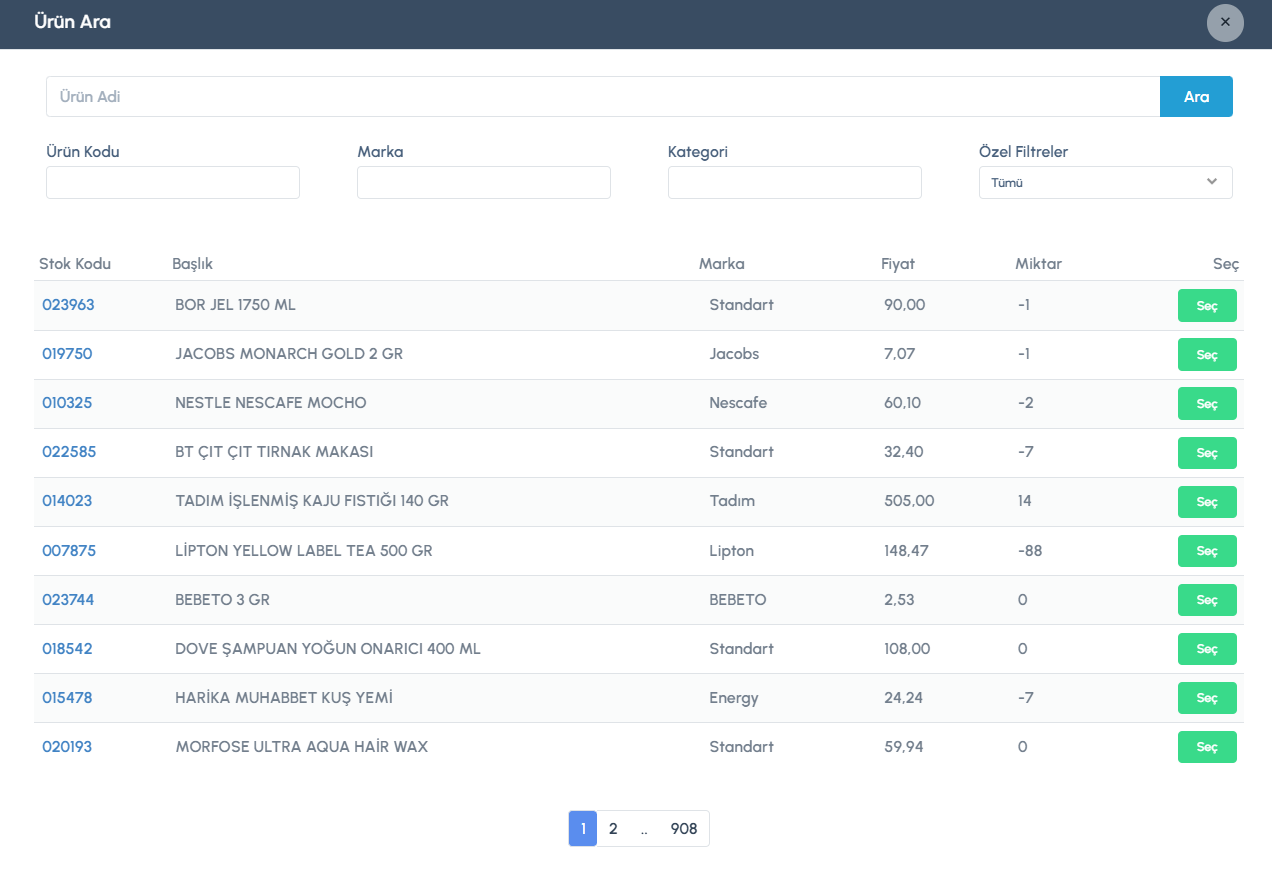
Task: Focus the Ürün Adı search field
Action: point(602,97)
